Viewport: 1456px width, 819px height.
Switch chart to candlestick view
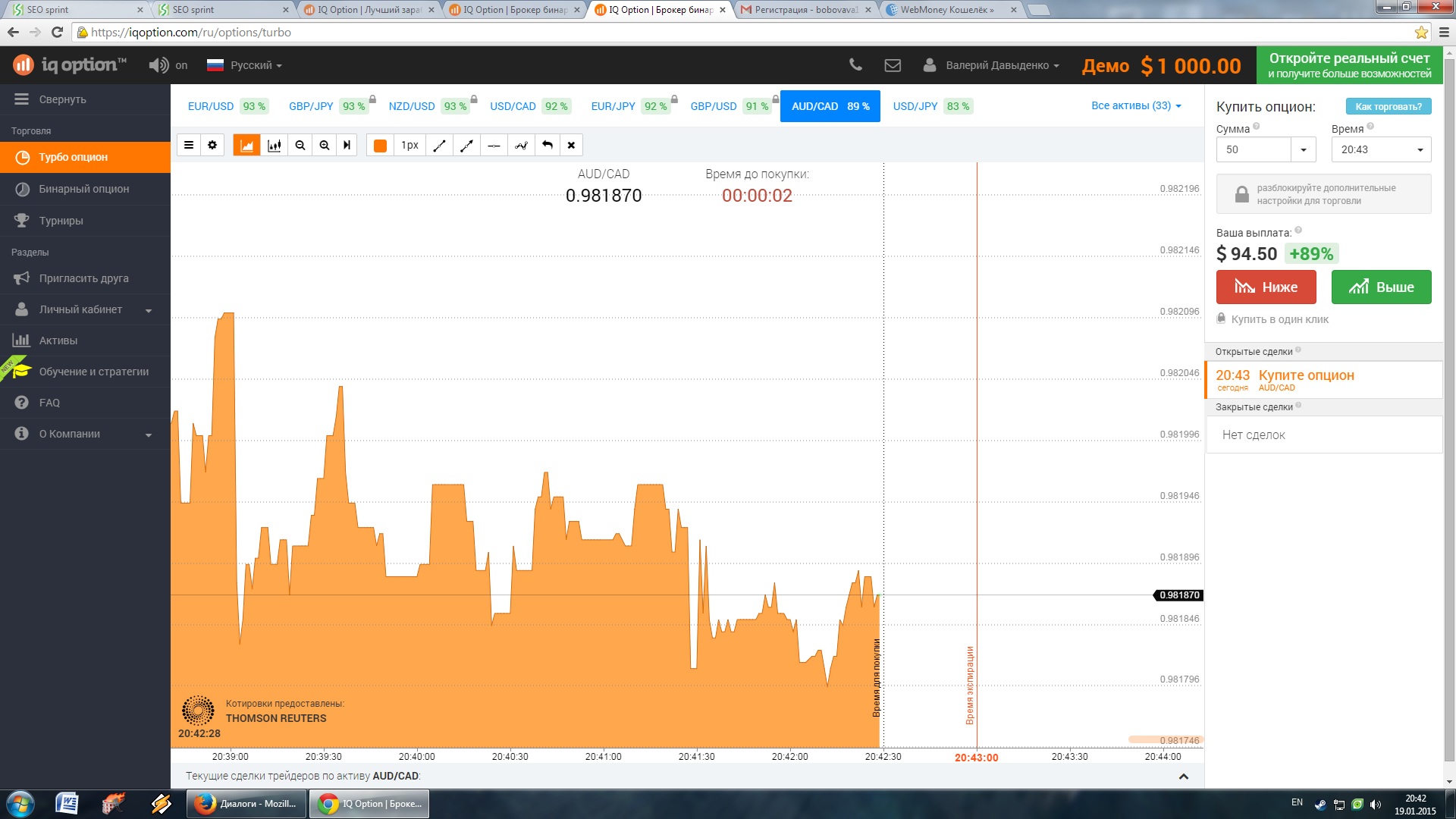point(274,146)
